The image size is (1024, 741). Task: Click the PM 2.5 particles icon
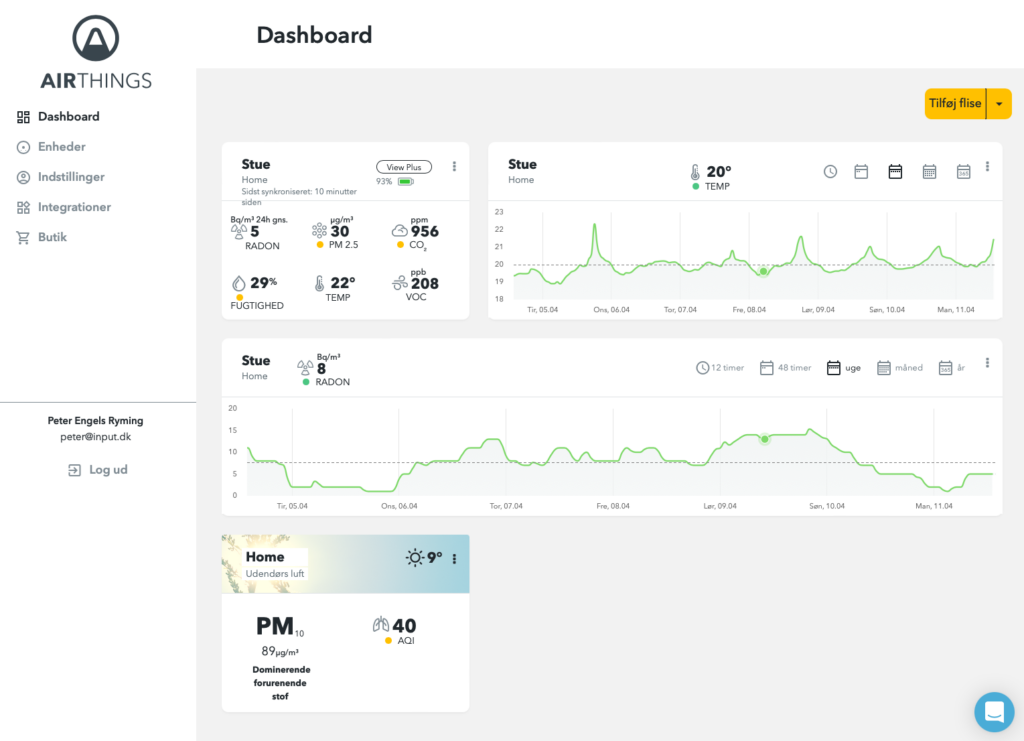(319, 230)
